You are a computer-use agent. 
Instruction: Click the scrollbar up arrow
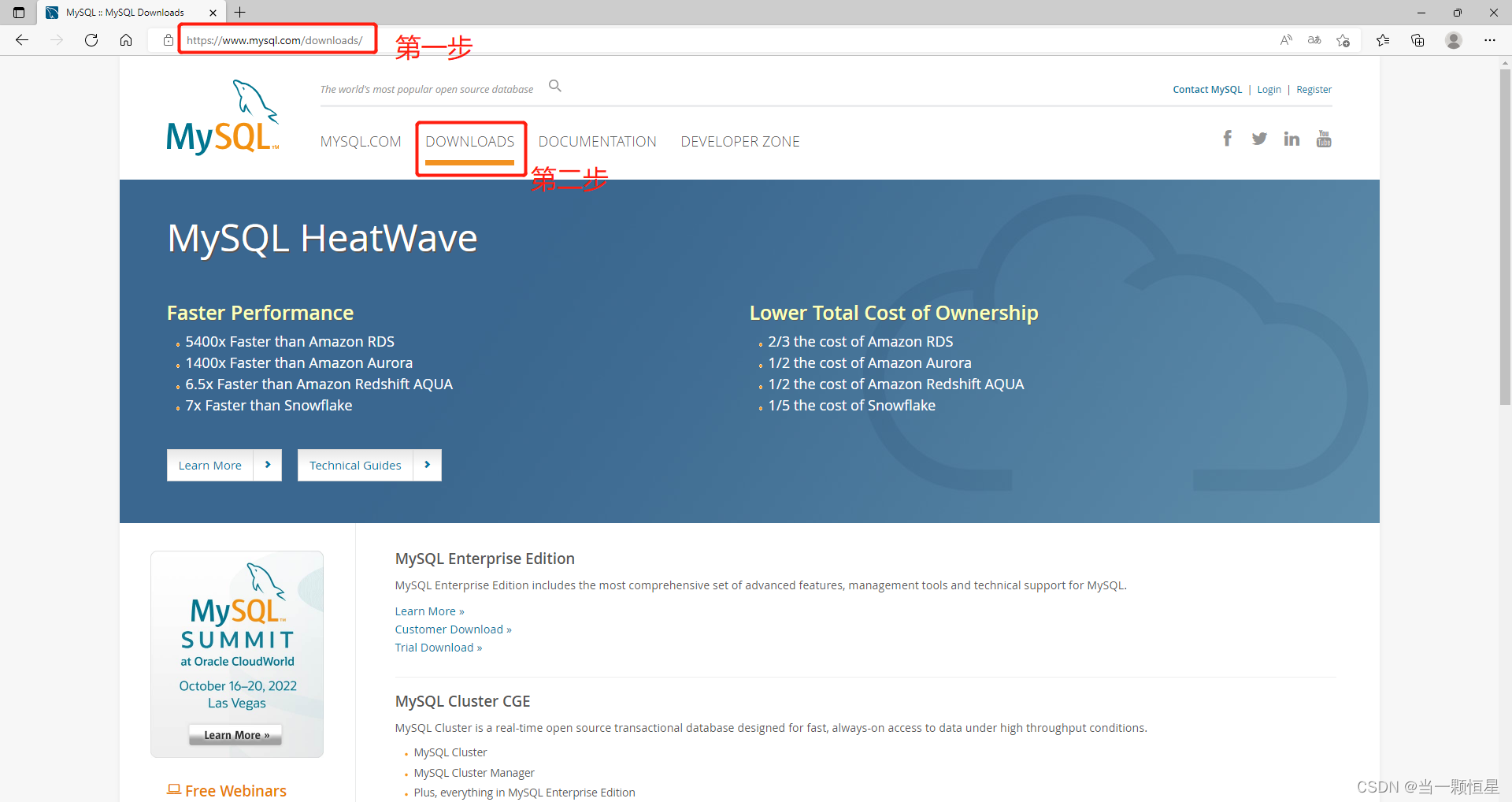click(x=1505, y=61)
